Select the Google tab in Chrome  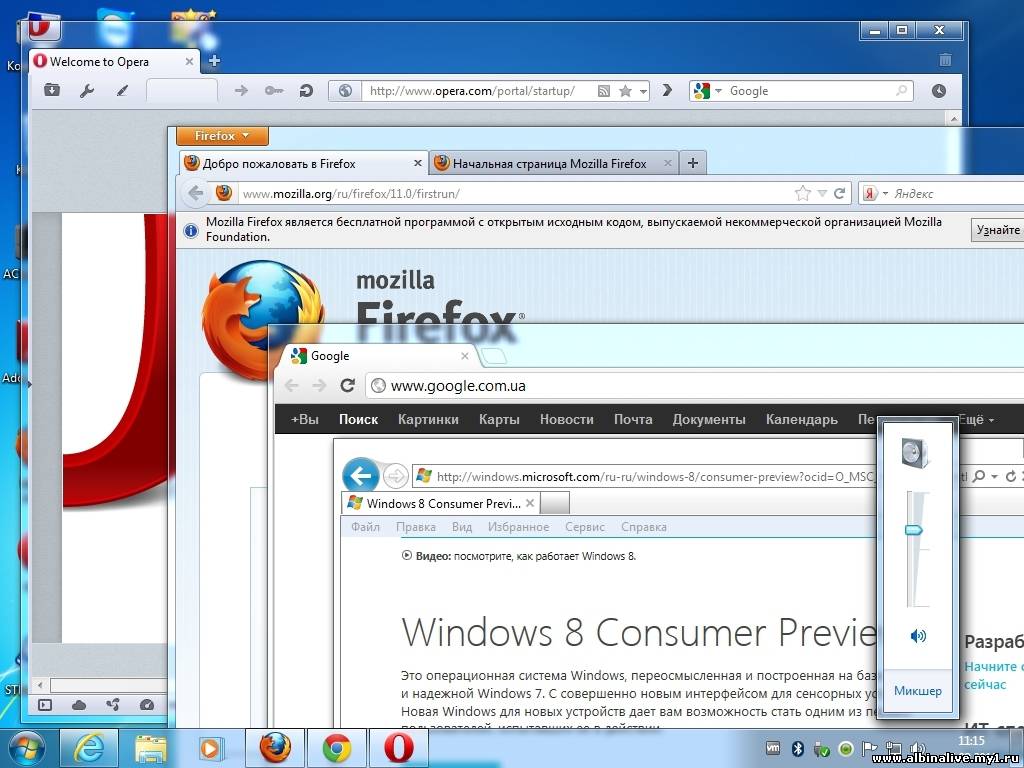pyautogui.click(x=379, y=356)
